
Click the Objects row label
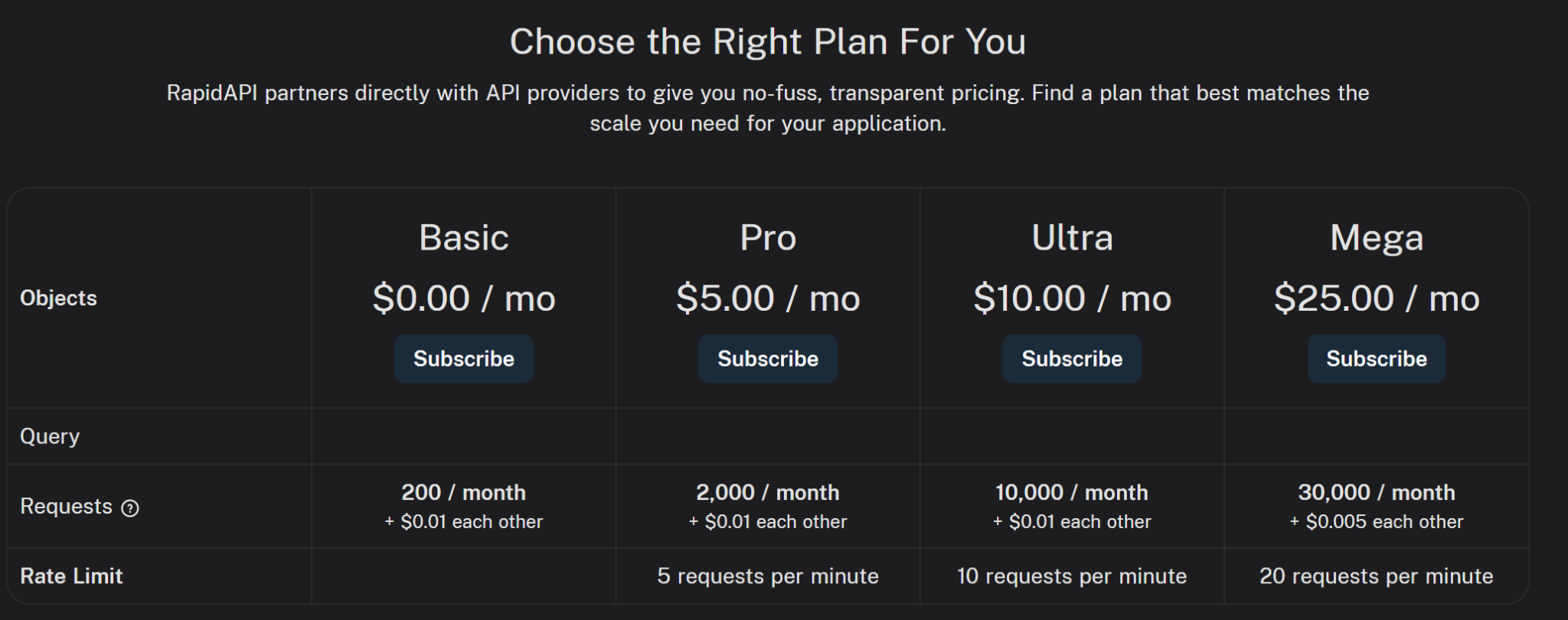tap(58, 298)
